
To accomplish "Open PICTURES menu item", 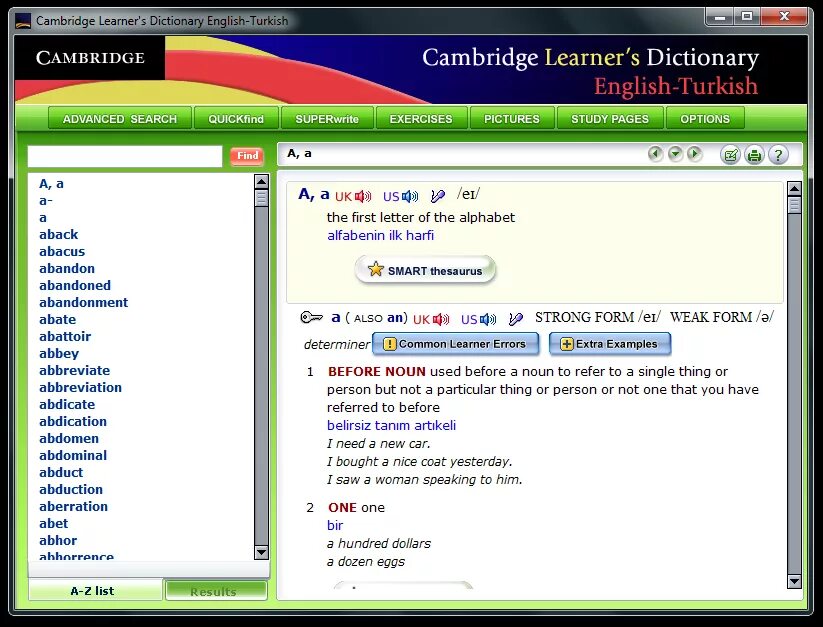I will pos(512,119).
